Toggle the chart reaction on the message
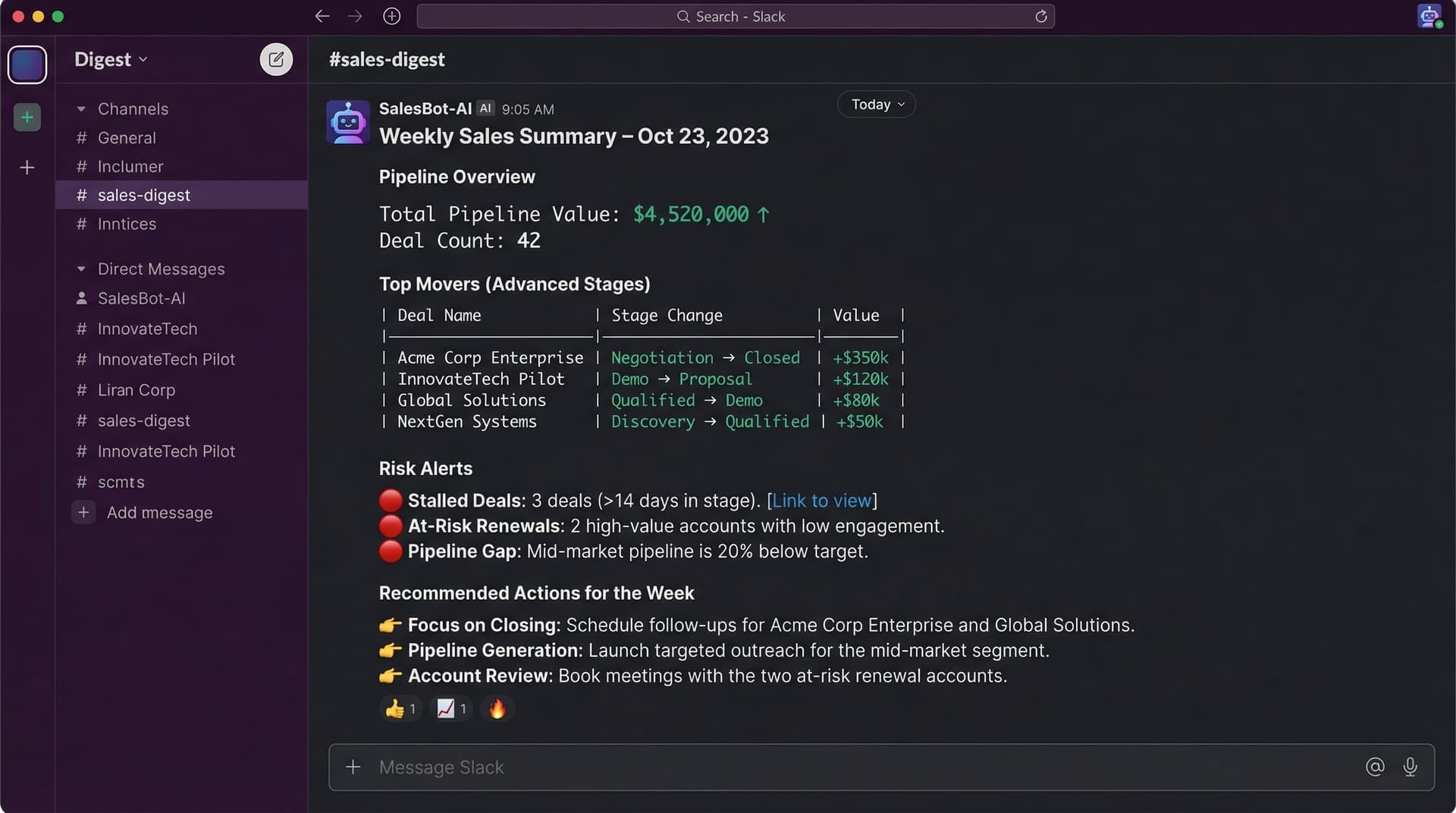The height and width of the screenshot is (813, 1456). (x=450, y=708)
